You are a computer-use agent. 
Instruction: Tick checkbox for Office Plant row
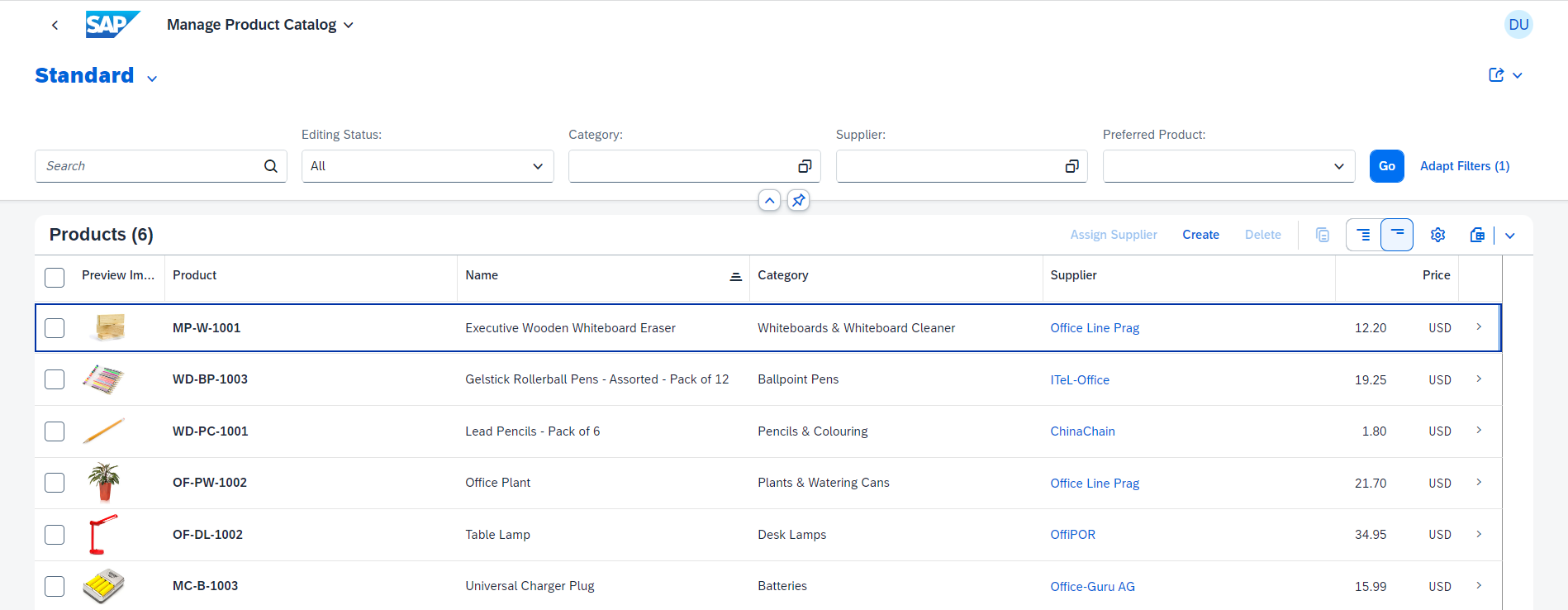point(55,483)
